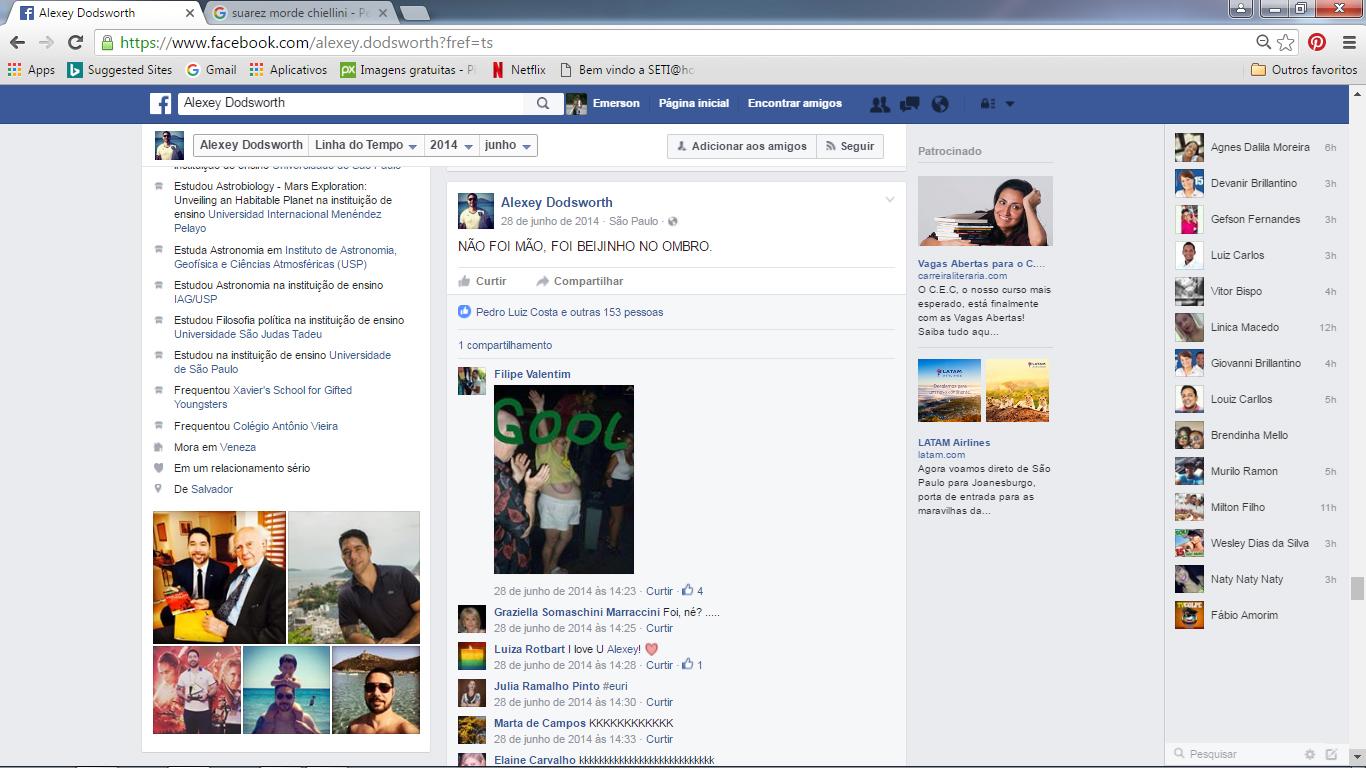1366x768 pixels.
Task: Click the Facebook search field containing Alexey Dodsworth
Action: pyautogui.click(x=351, y=103)
